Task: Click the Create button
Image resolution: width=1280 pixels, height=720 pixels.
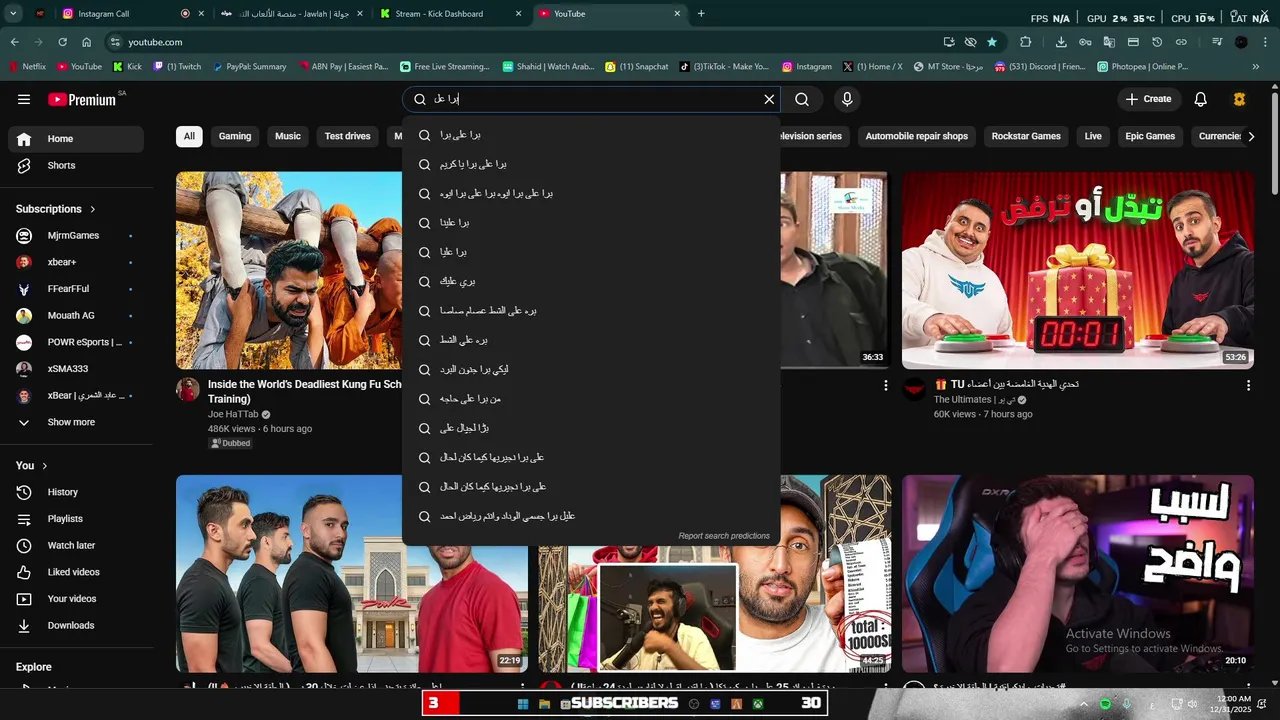Action: pos(1148,99)
